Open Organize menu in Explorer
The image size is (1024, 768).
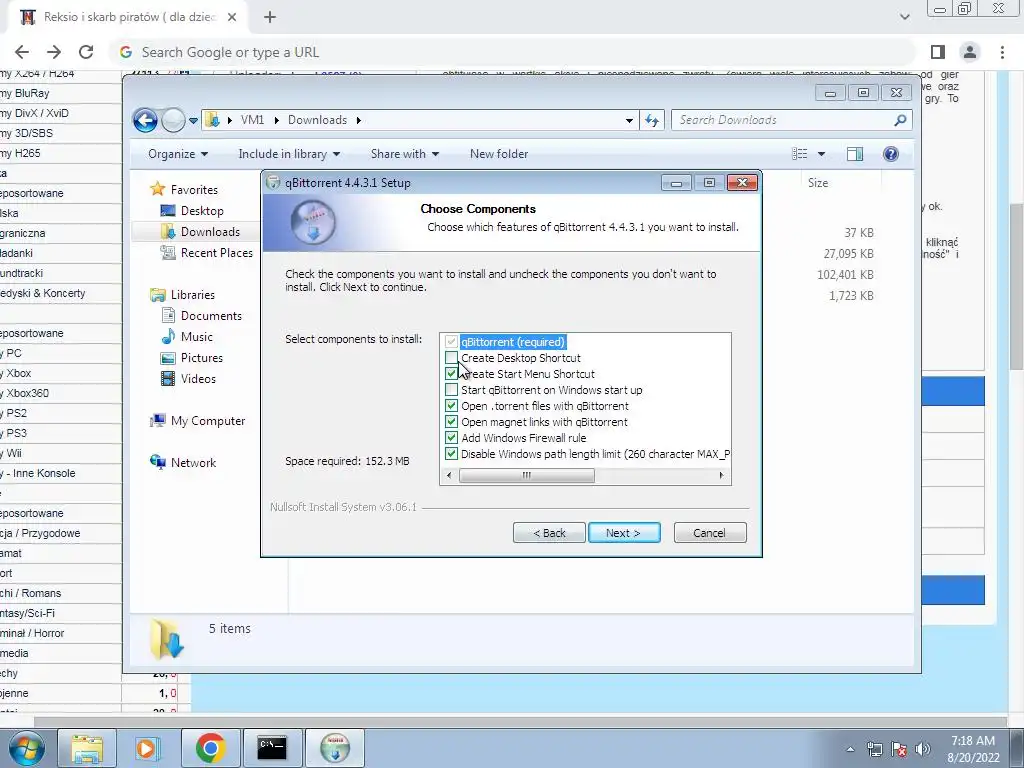click(178, 154)
